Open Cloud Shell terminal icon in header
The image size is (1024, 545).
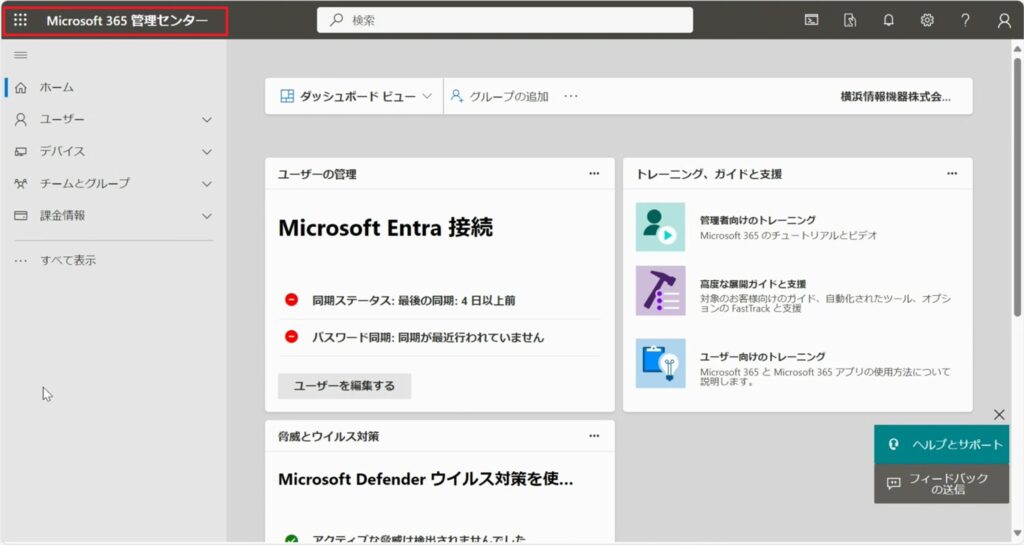pos(811,20)
